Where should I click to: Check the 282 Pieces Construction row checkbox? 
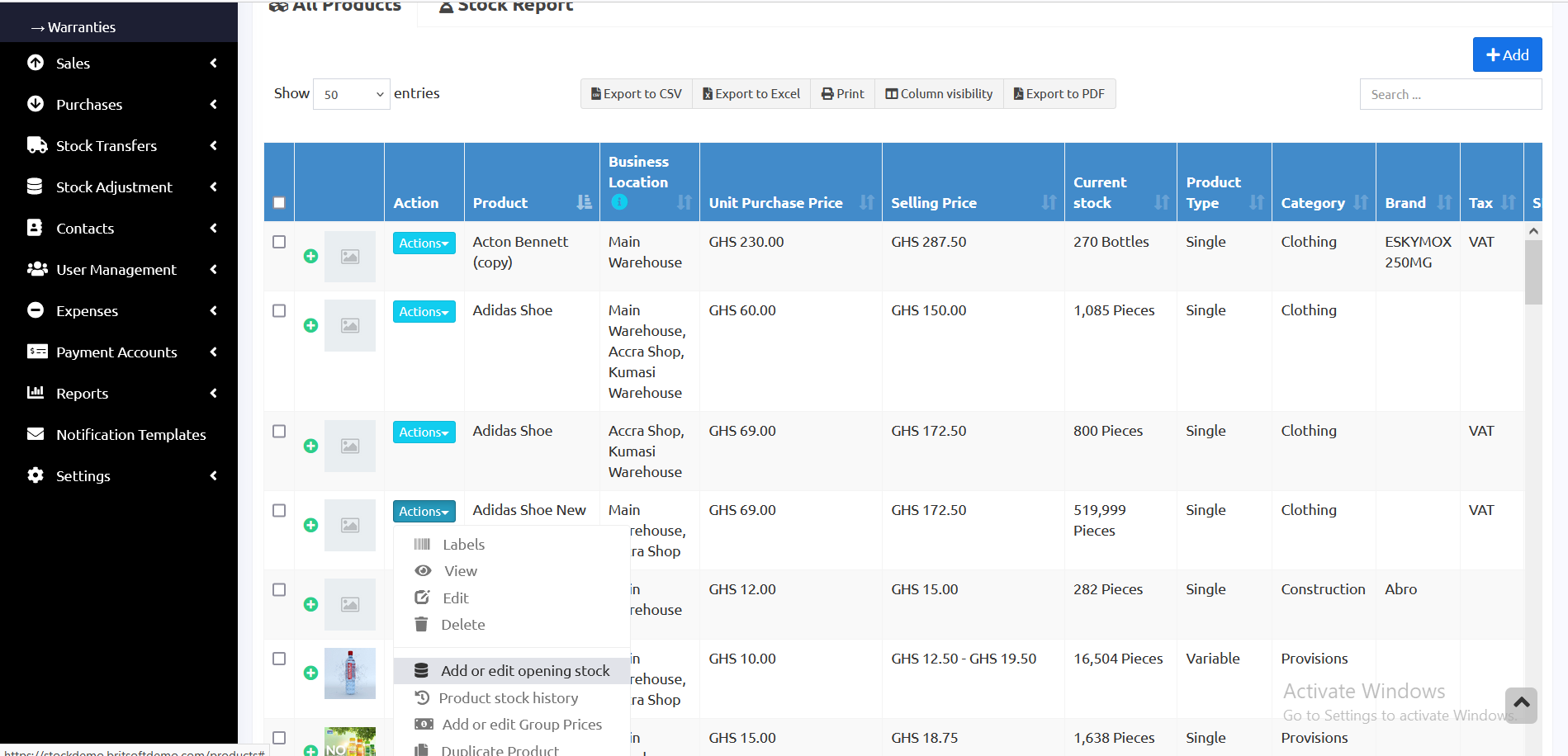click(279, 589)
